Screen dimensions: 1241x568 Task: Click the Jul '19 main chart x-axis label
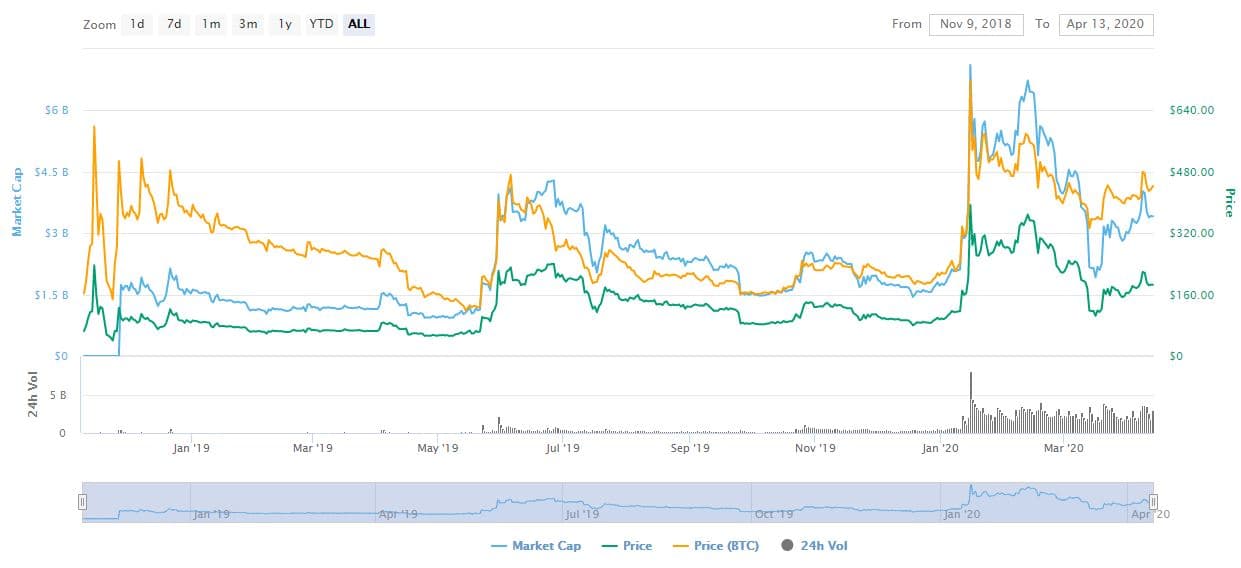563,448
